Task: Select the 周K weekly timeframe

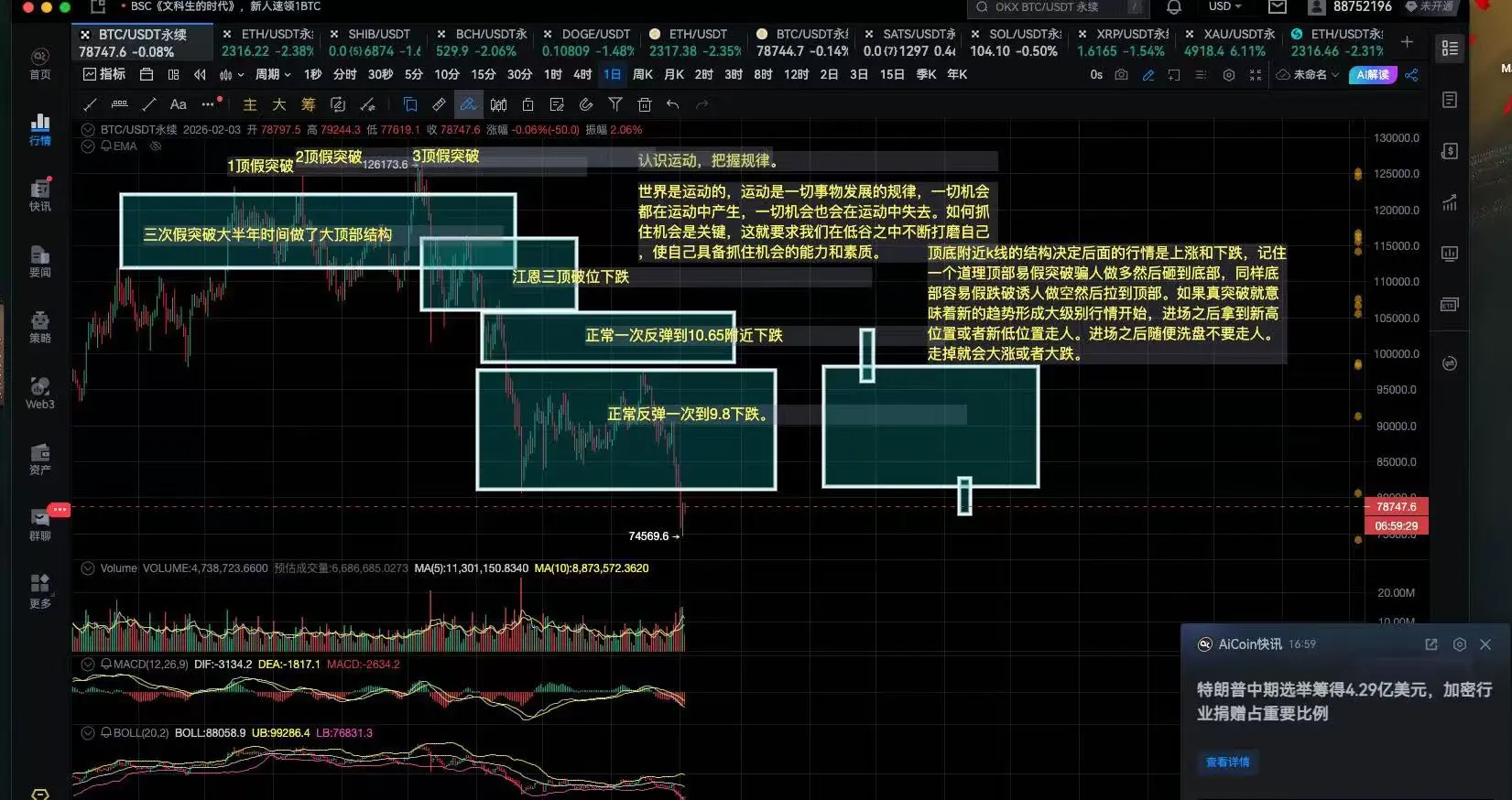Action: 643,75
